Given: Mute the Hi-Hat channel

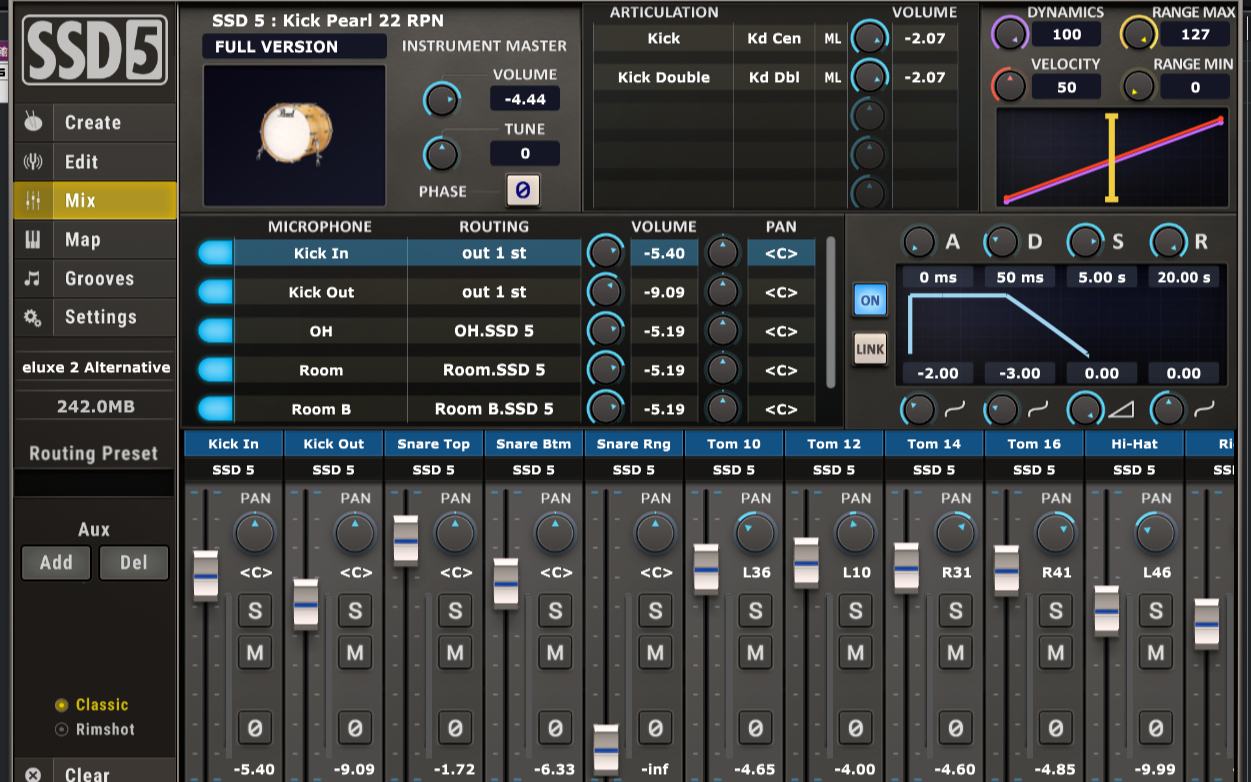Looking at the screenshot, I should pyautogui.click(x=1156, y=653).
